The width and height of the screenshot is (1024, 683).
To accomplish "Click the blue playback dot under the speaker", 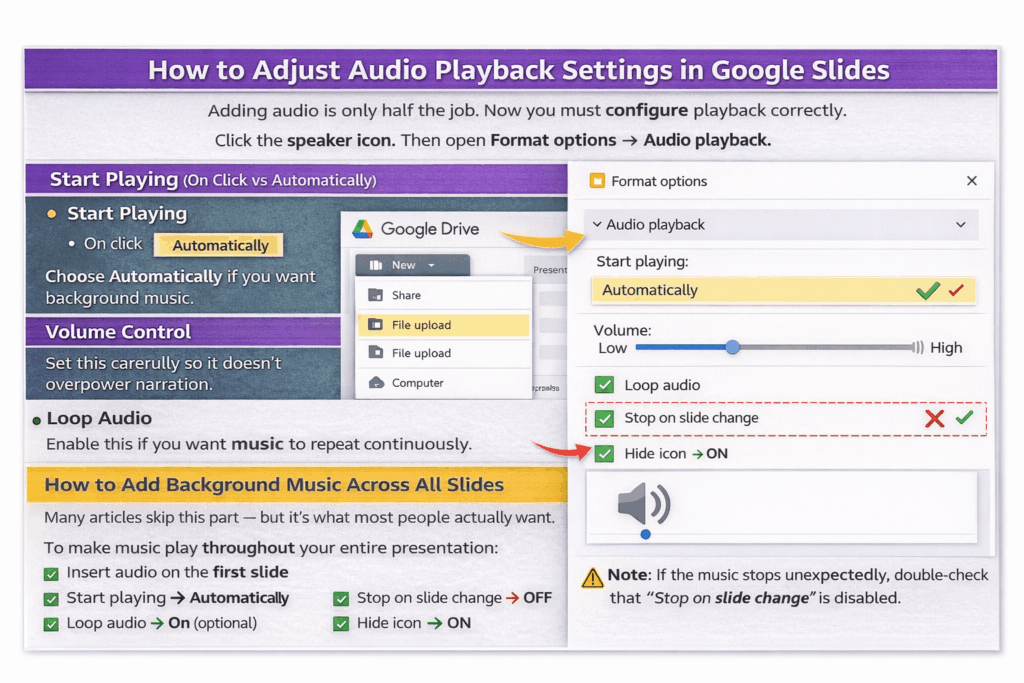I will [x=645, y=534].
